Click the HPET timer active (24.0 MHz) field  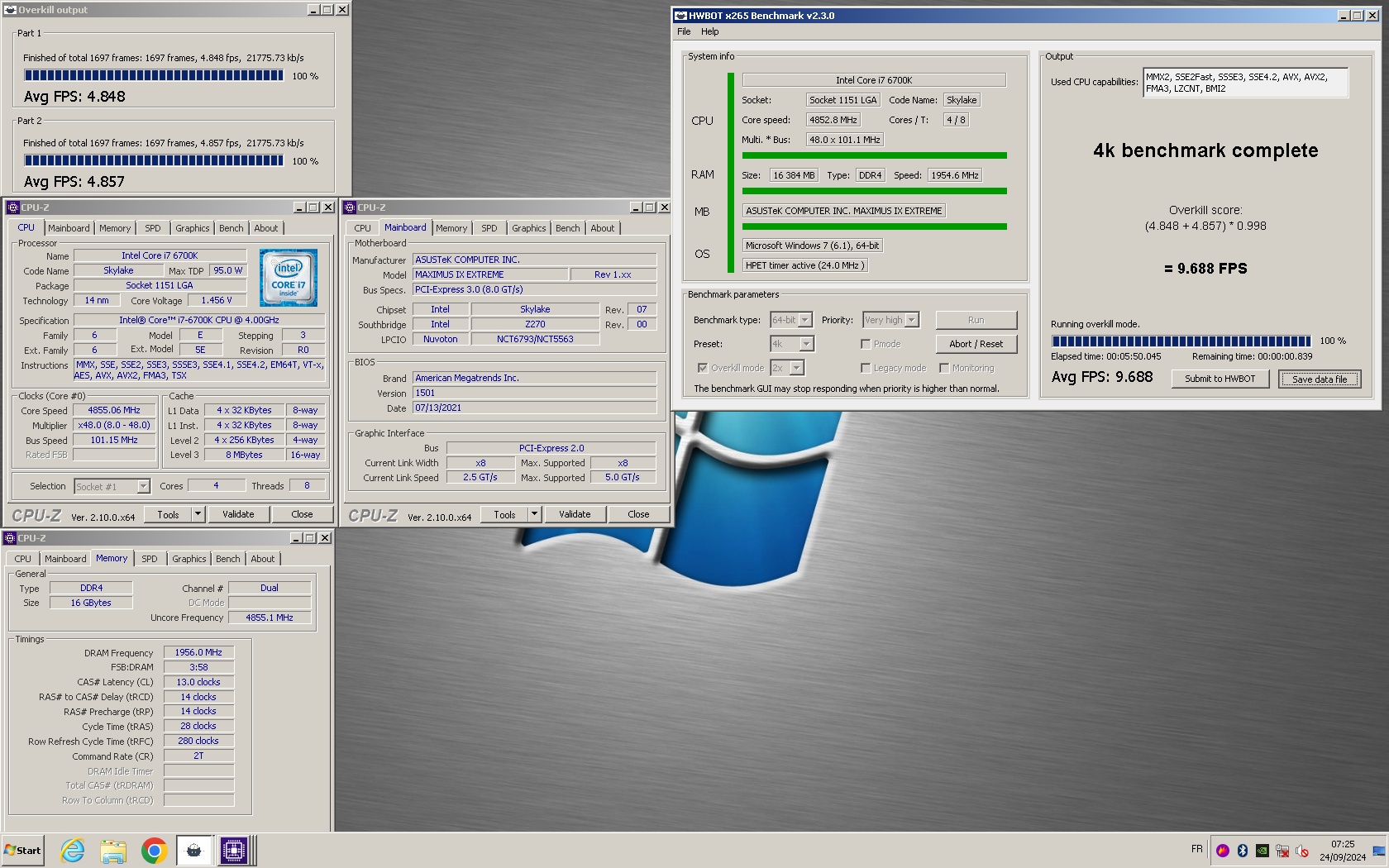point(804,265)
